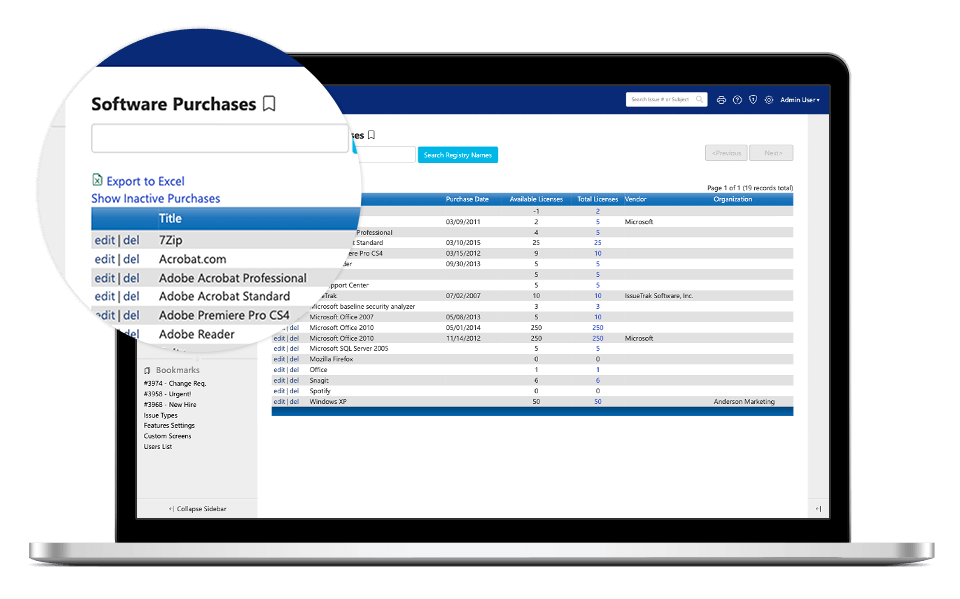Sort by the Organization column header
960x599 pixels.
[733, 199]
